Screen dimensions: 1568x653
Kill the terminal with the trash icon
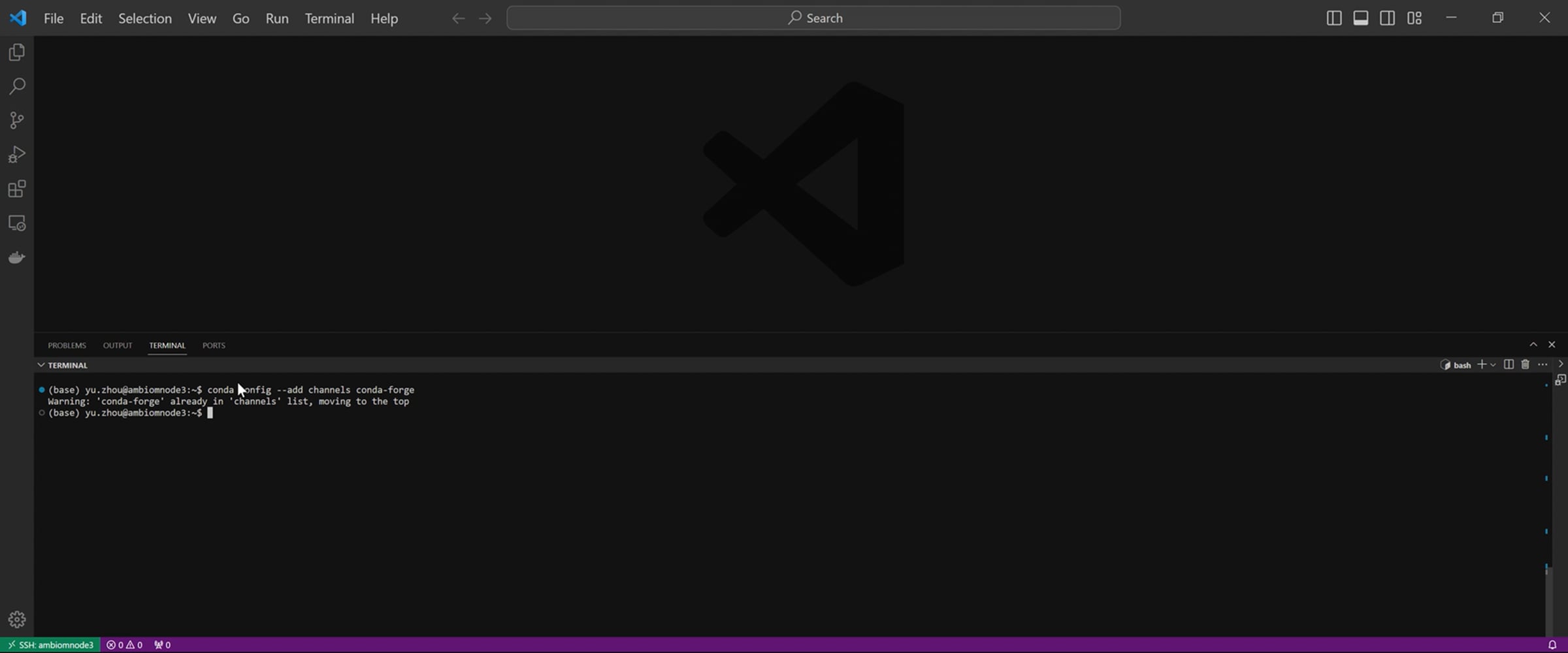tap(1526, 364)
